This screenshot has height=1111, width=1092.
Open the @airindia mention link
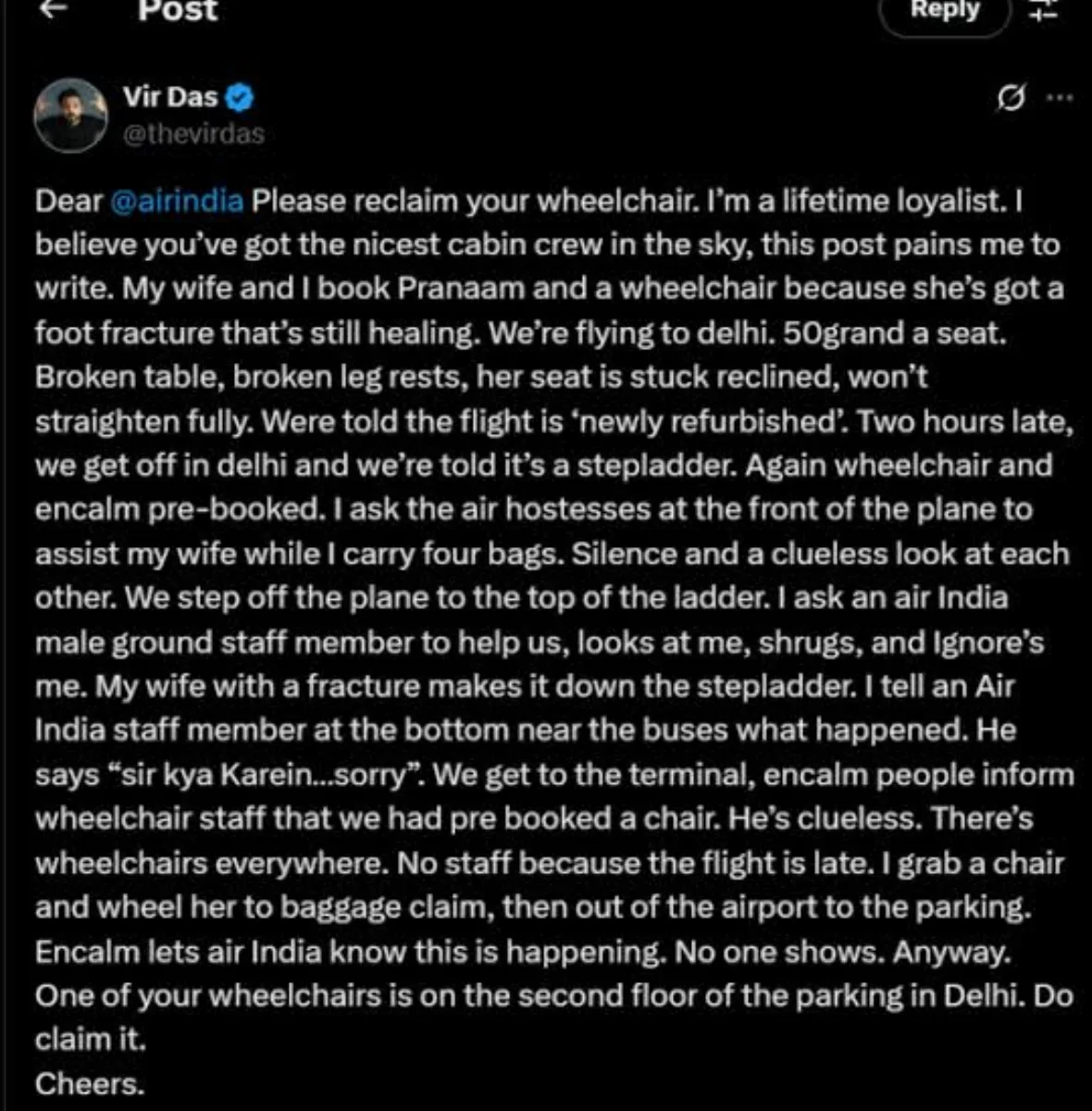[x=177, y=201]
